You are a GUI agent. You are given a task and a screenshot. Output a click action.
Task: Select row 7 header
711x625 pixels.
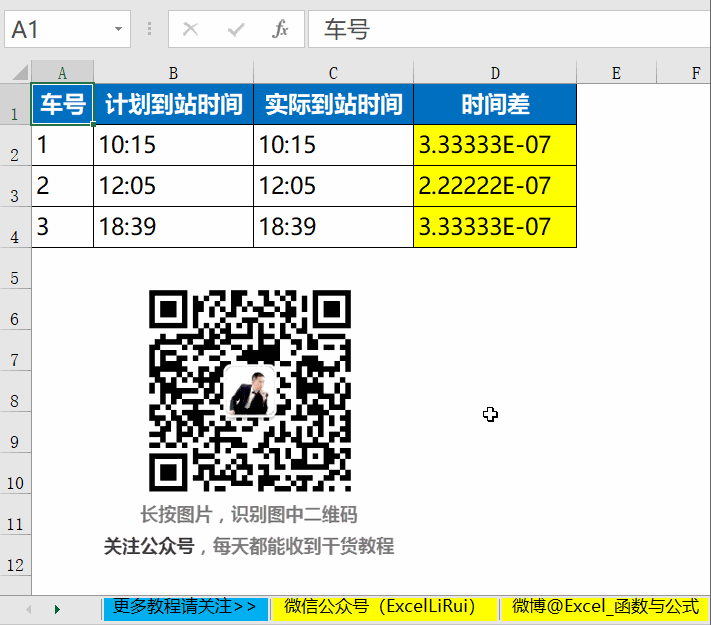15,350
